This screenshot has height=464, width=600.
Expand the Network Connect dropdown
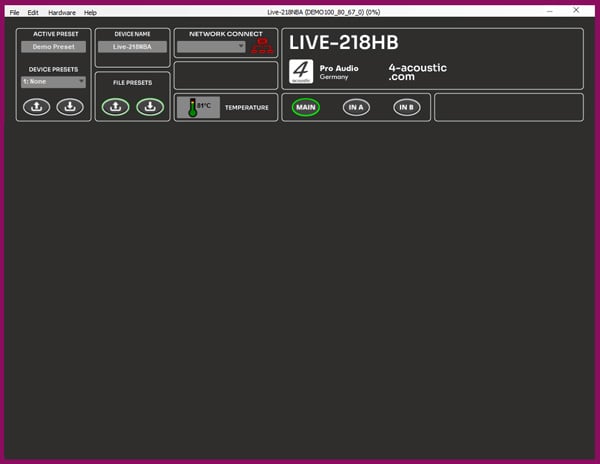tap(211, 47)
